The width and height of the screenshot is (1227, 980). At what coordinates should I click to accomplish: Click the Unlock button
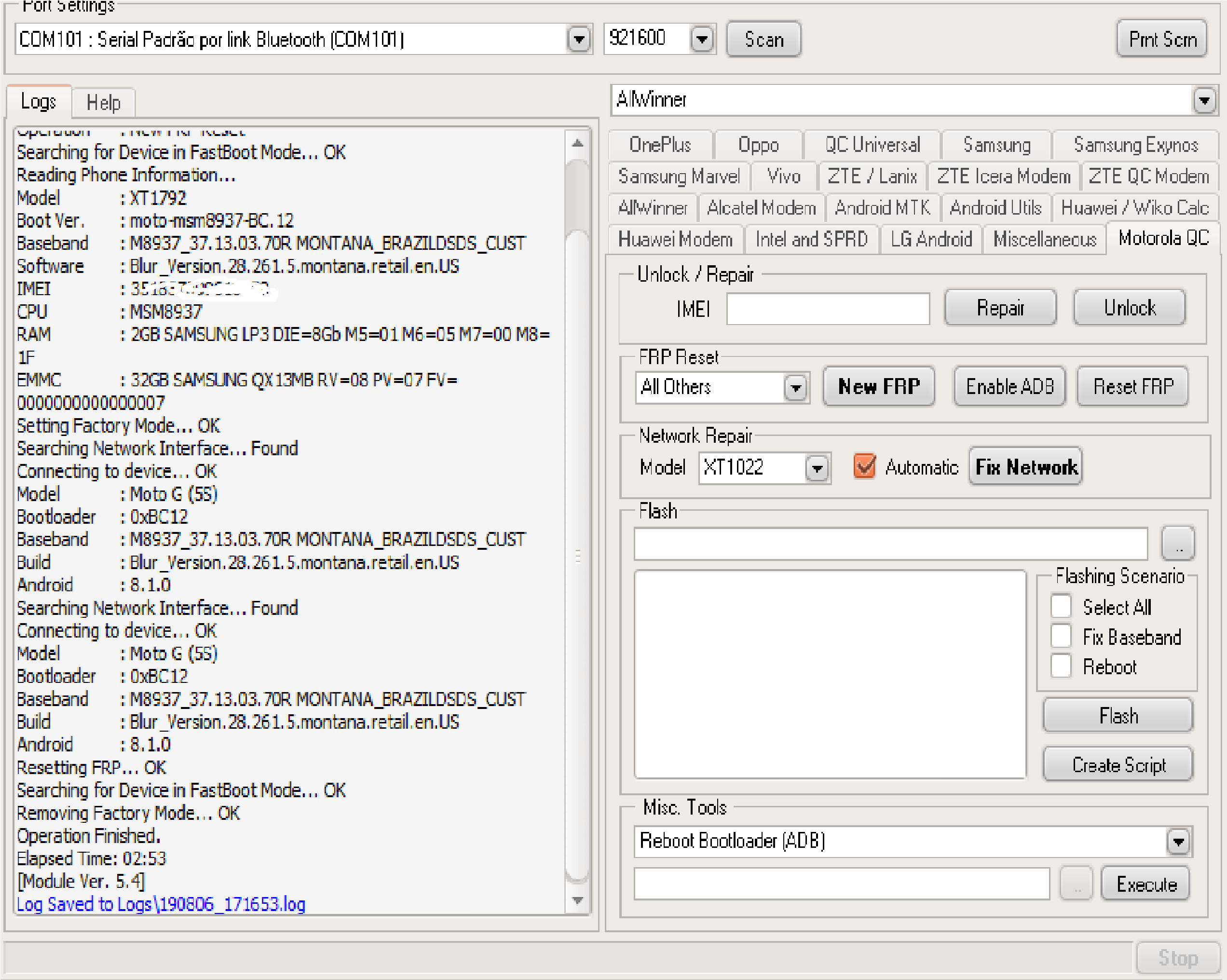point(1130,308)
